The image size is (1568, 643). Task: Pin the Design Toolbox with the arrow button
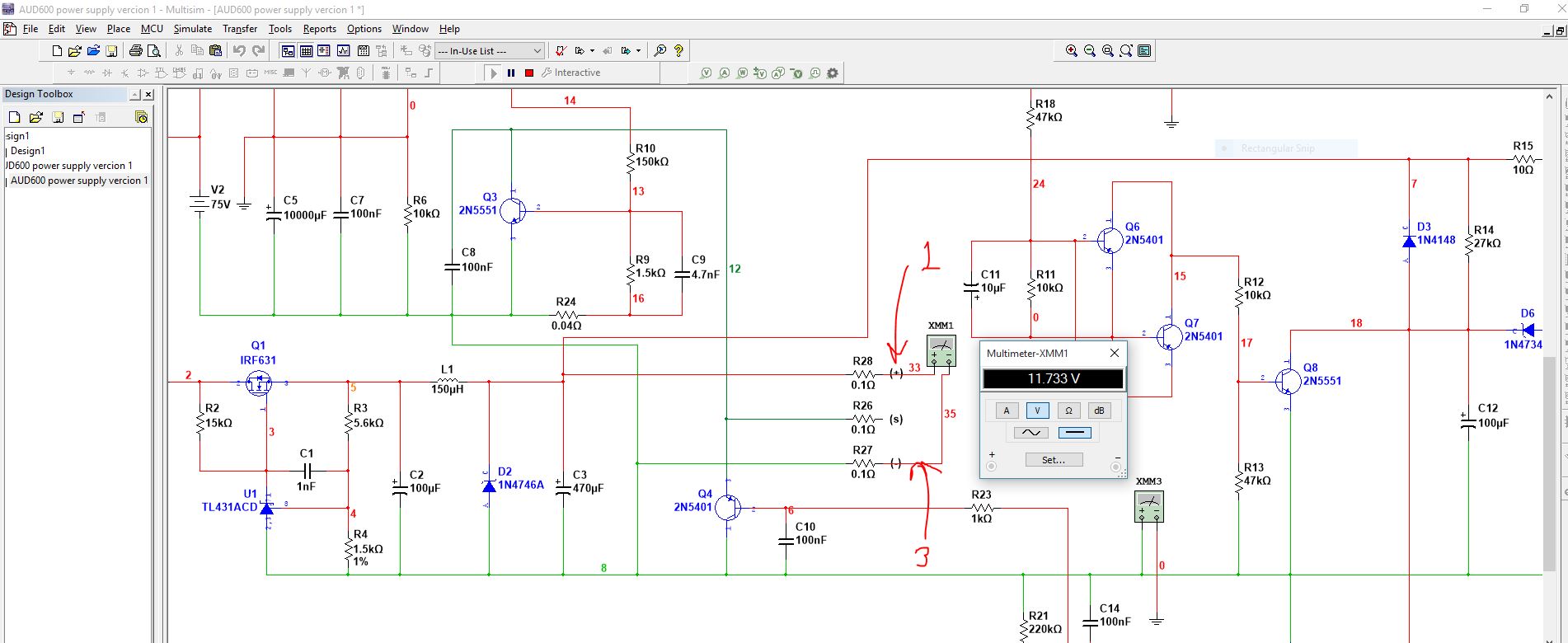[x=135, y=95]
